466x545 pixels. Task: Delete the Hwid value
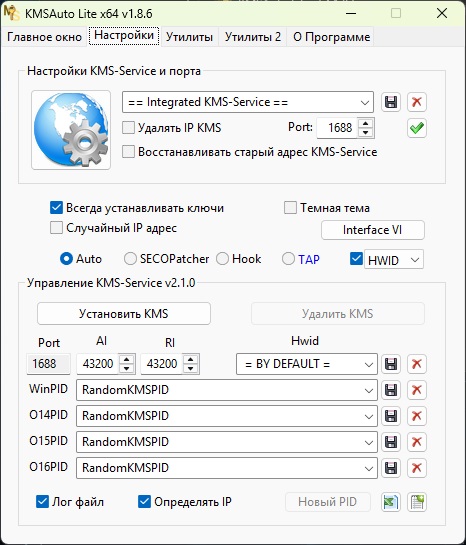coord(417,364)
